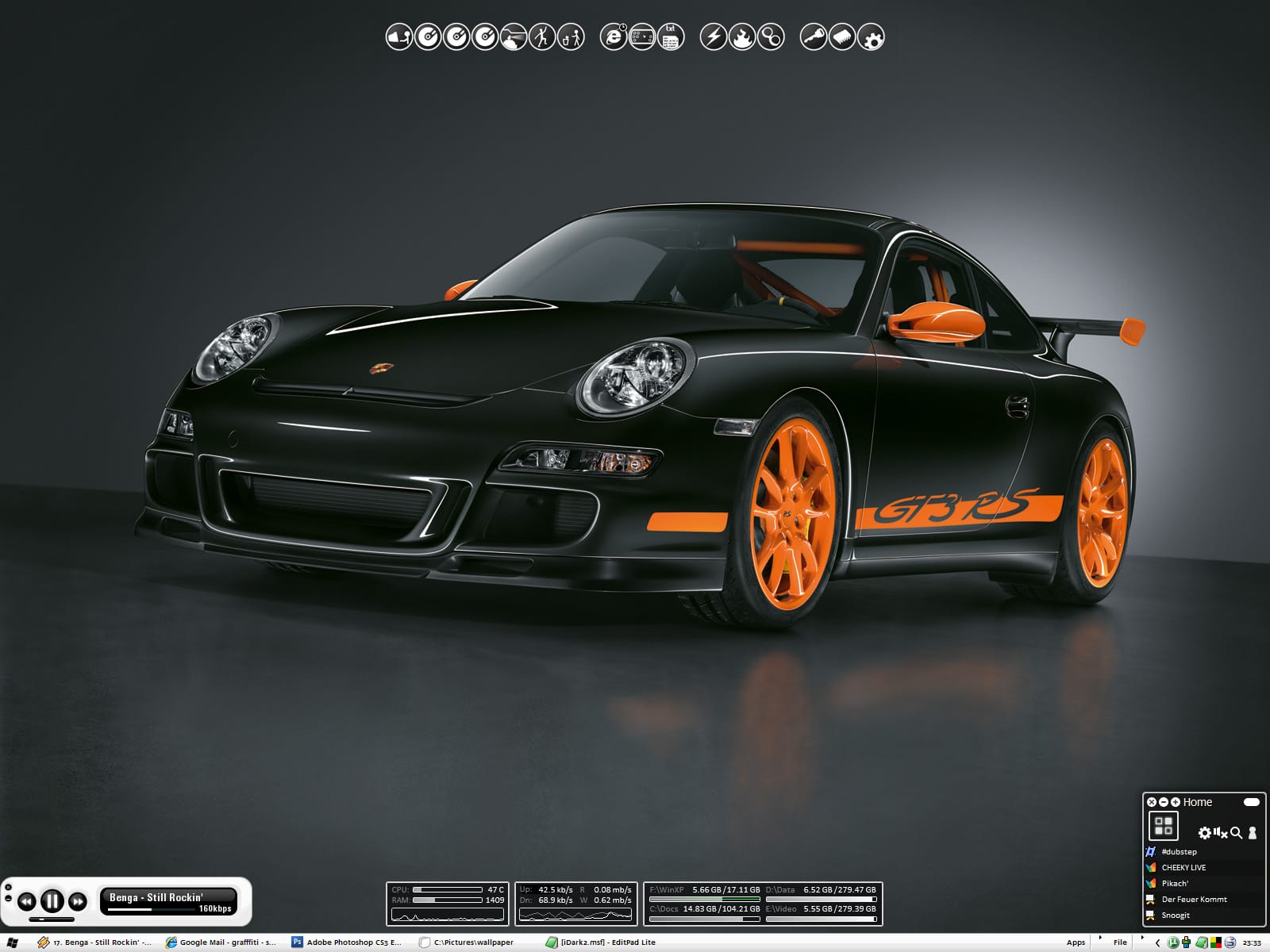
Task: Click the middle of the three disc icons
Action: click(x=456, y=36)
